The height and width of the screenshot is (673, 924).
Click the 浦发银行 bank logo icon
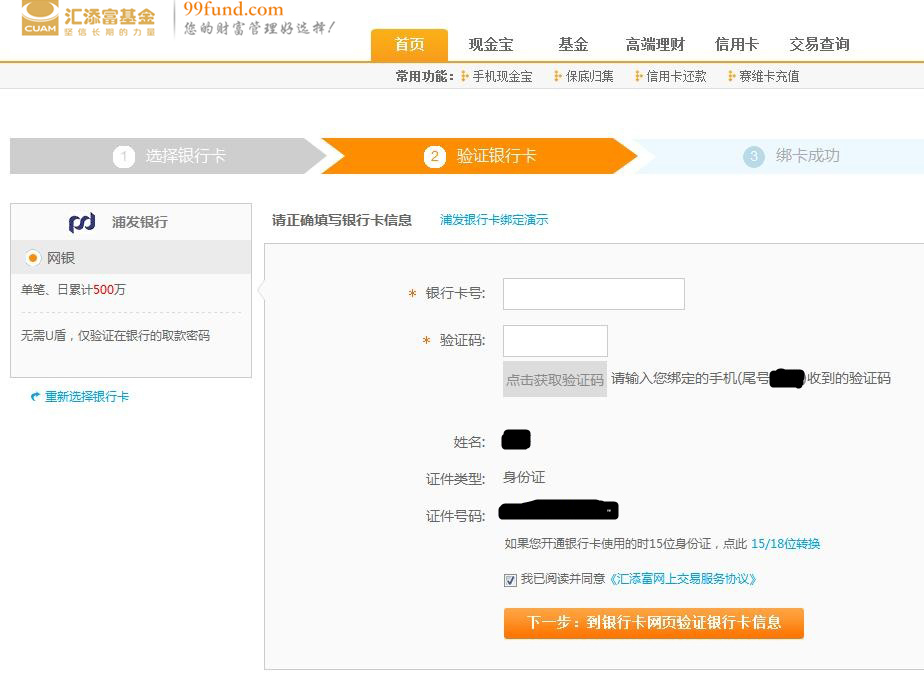(82, 222)
